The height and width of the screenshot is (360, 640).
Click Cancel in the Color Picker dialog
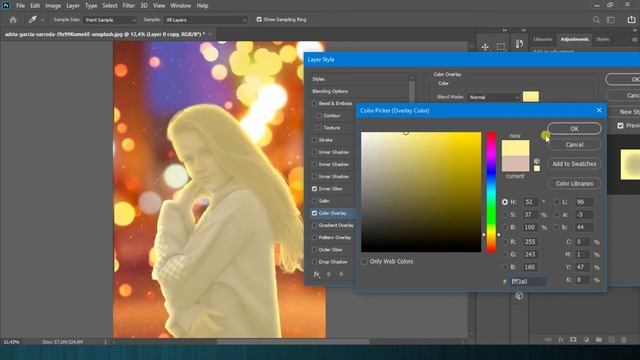[574, 144]
